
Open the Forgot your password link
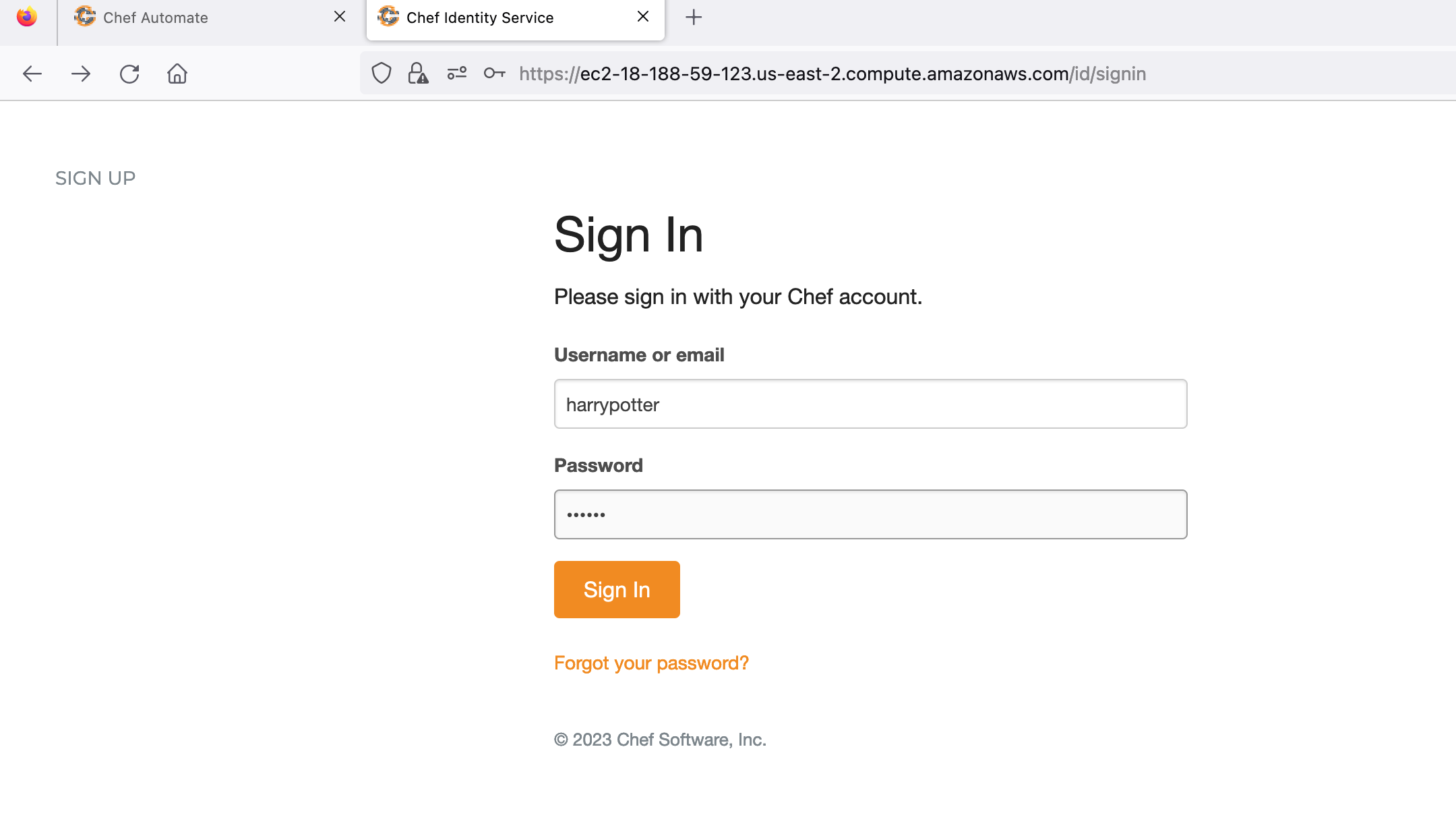click(x=651, y=663)
